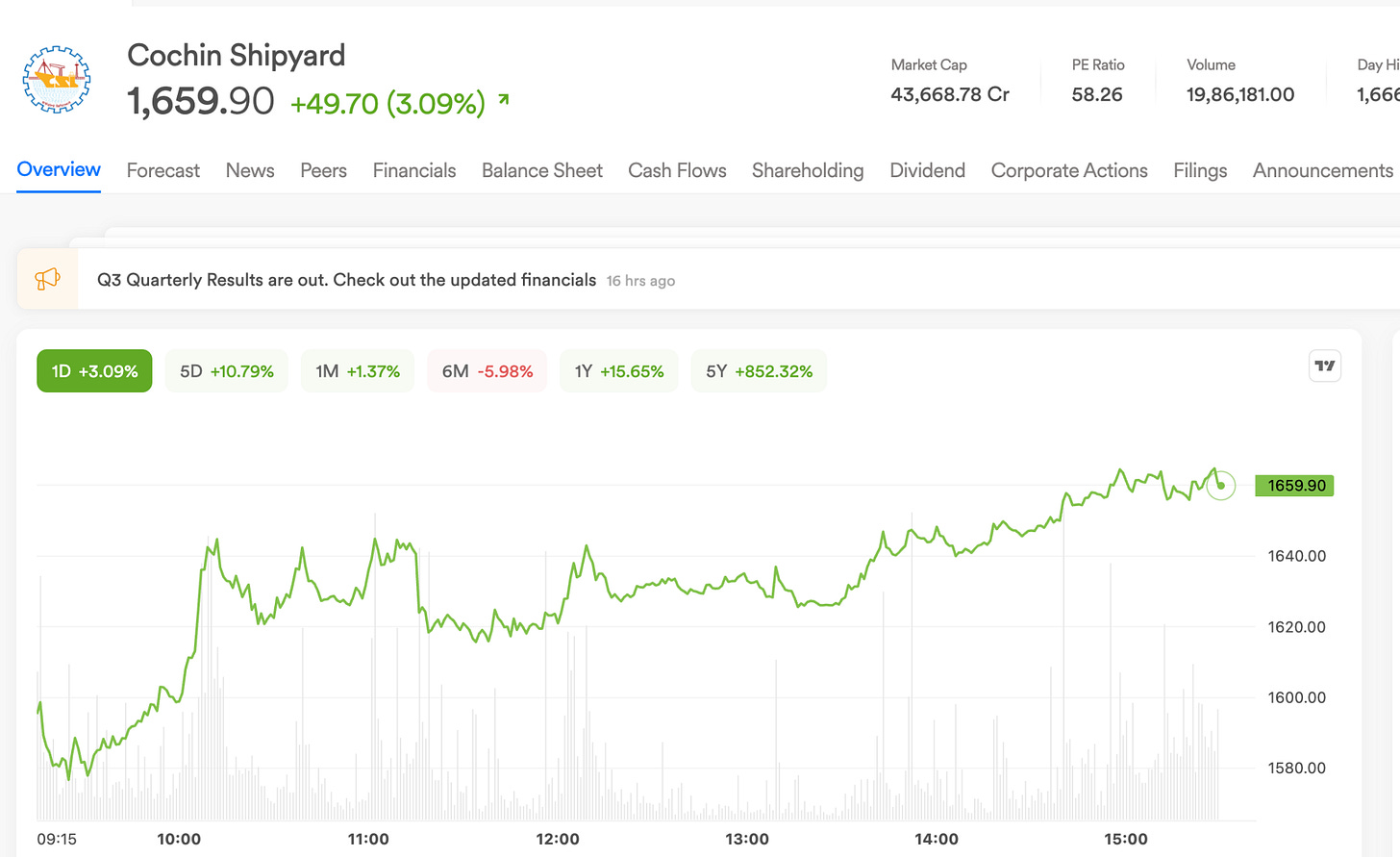Click the 12:00 time axis label
The width and height of the screenshot is (1400, 857).
tap(558, 839)
